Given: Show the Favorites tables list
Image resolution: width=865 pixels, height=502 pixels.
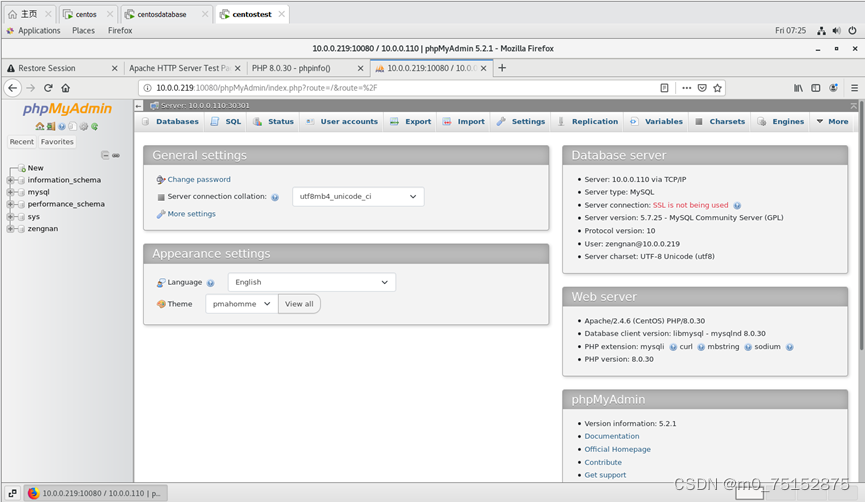Looking at the screenshot, I should coord(57,142).
